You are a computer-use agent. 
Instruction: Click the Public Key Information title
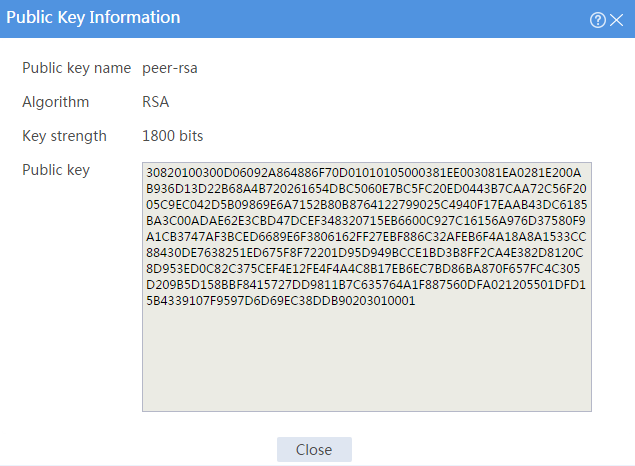coord(93,17)
